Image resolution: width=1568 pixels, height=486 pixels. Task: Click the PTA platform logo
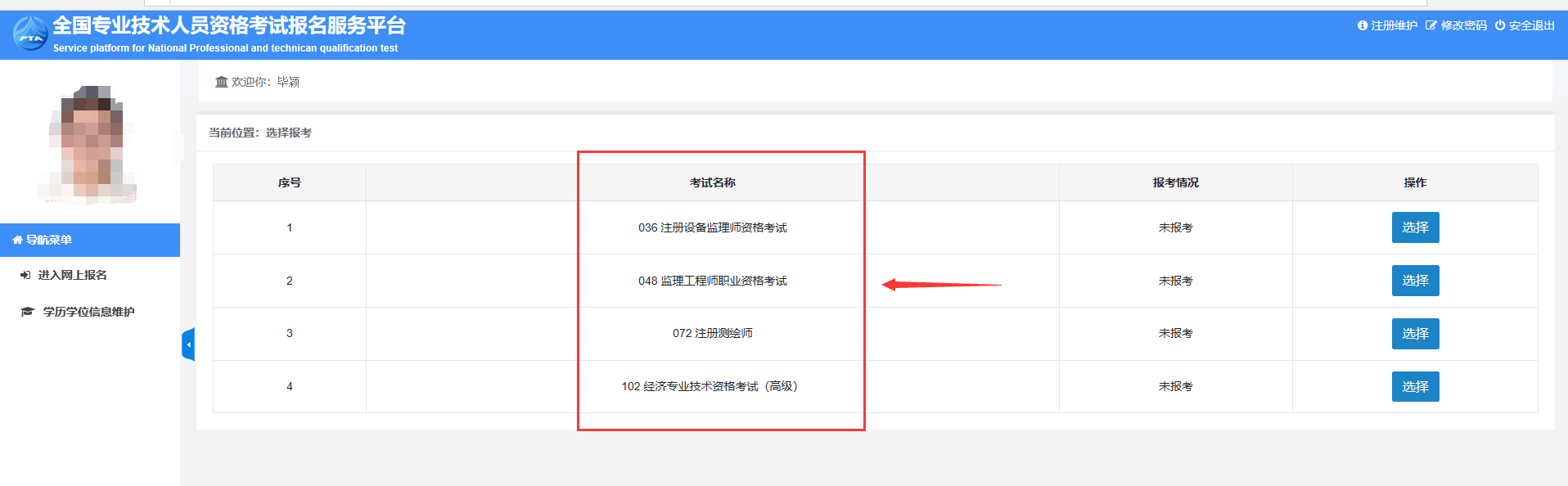pyautogui.click(x=30, y=34)
